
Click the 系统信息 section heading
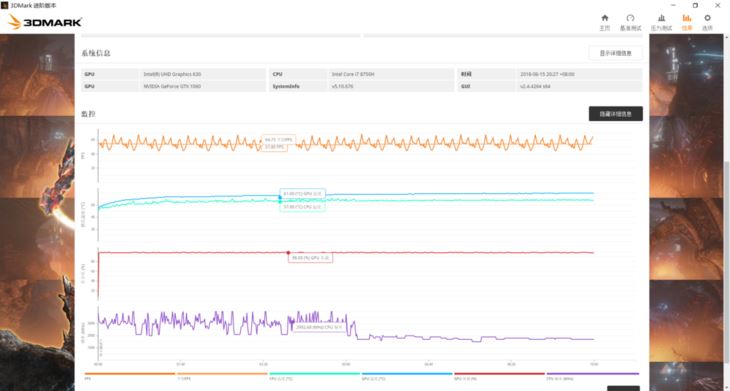tap(96, 53)
